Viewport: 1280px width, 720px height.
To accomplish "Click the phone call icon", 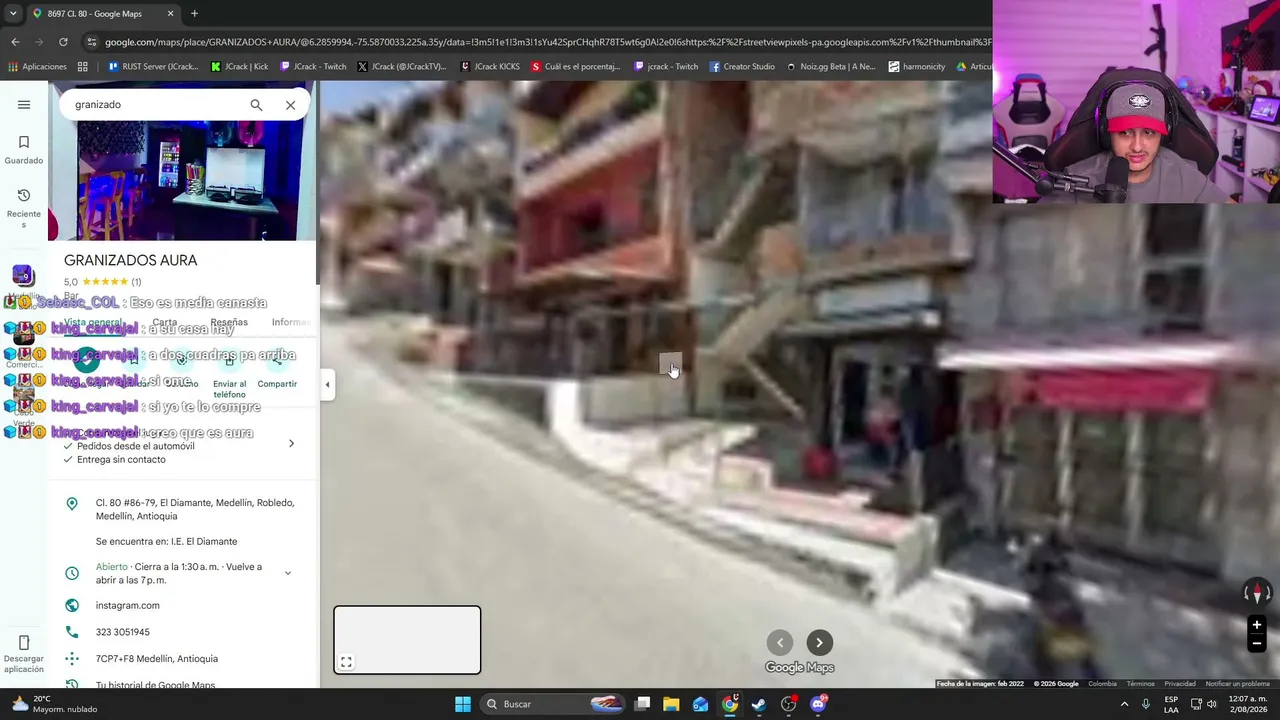I will point(72,632).
